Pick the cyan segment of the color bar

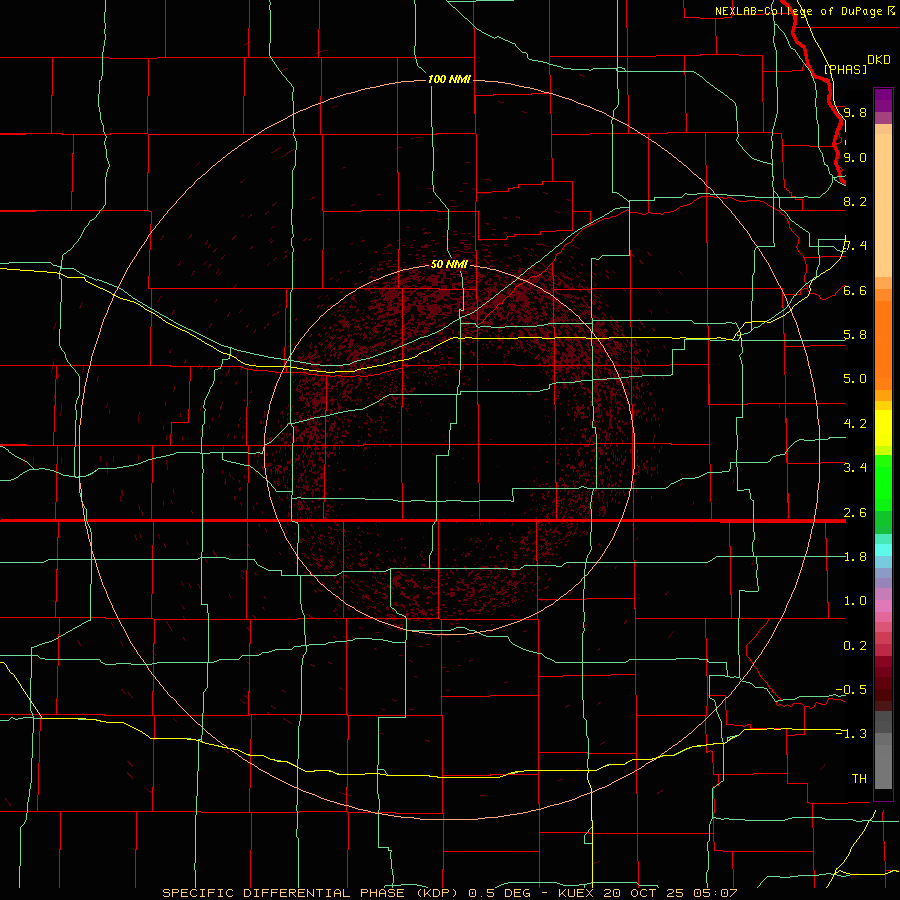883,550
